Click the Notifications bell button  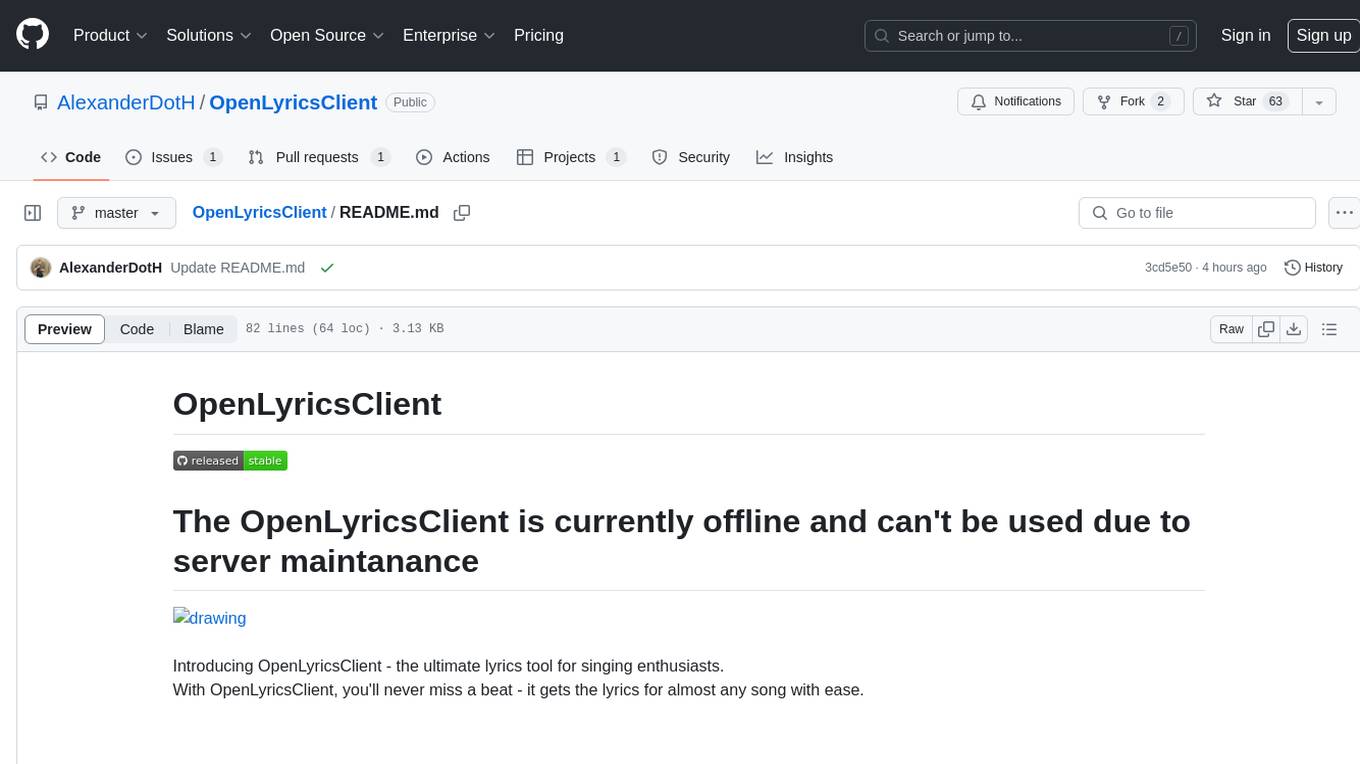click(x=1016, y=102)
